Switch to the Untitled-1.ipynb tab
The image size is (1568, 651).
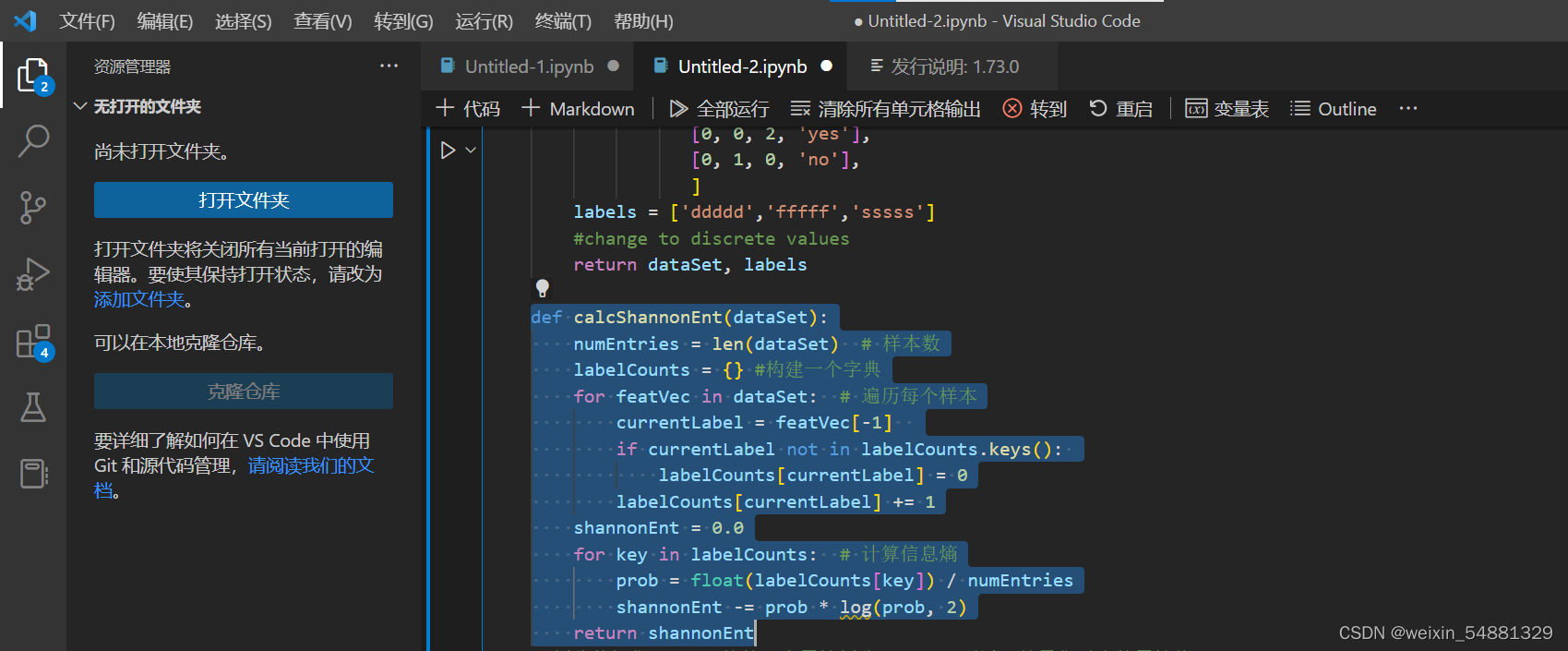(529, 66)
